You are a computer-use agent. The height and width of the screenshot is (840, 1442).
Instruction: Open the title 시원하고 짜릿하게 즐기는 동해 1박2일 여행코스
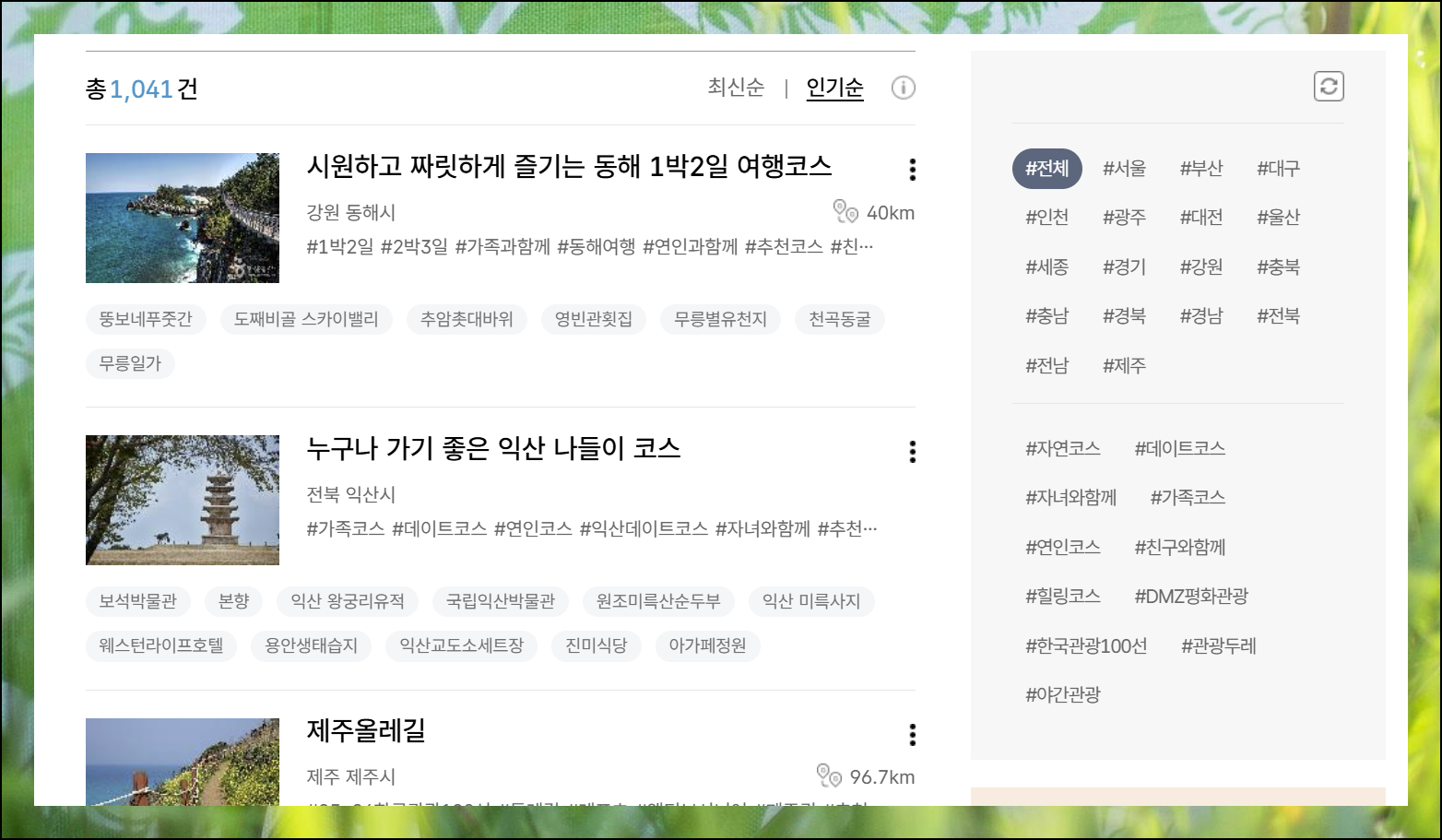click(569, 167)
